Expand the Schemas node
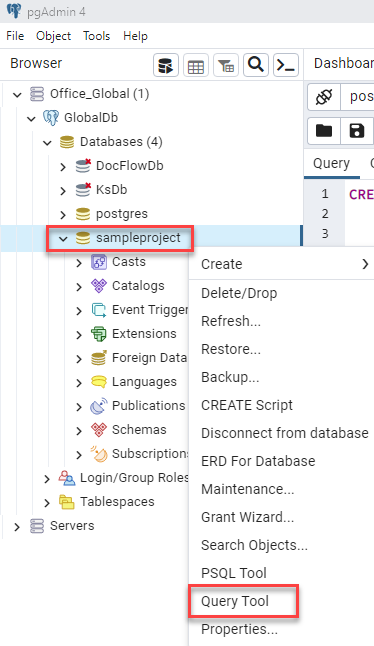 click(x=79, y=431)
